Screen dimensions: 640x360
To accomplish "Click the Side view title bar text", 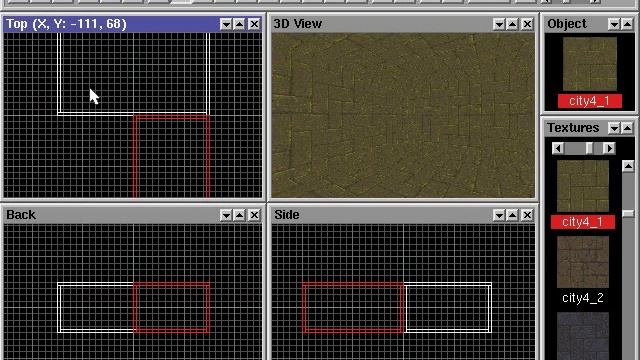I will click(x=287, y=215).
